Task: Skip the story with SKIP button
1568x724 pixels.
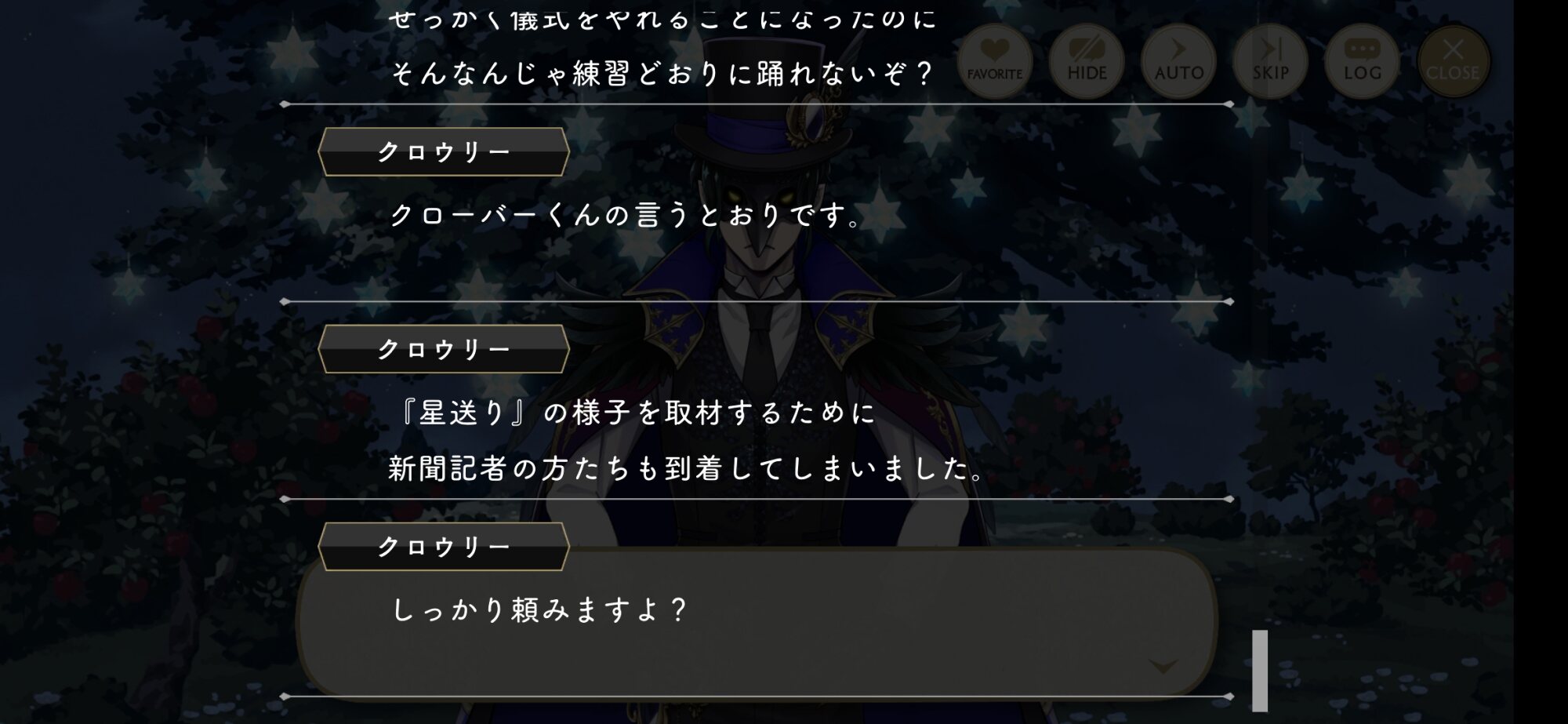Action: point(1270,61)
